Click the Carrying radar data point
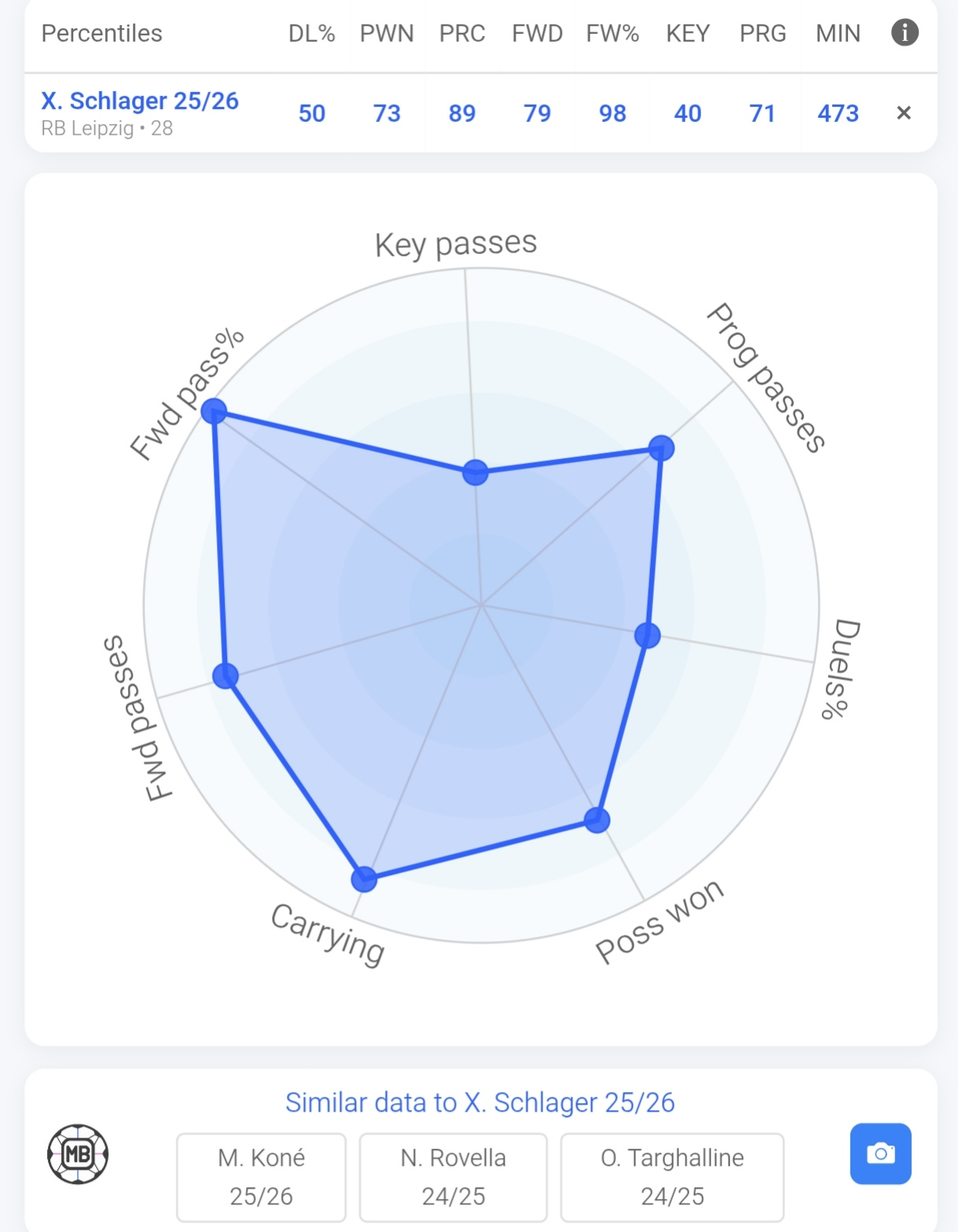 coord(364,878)
